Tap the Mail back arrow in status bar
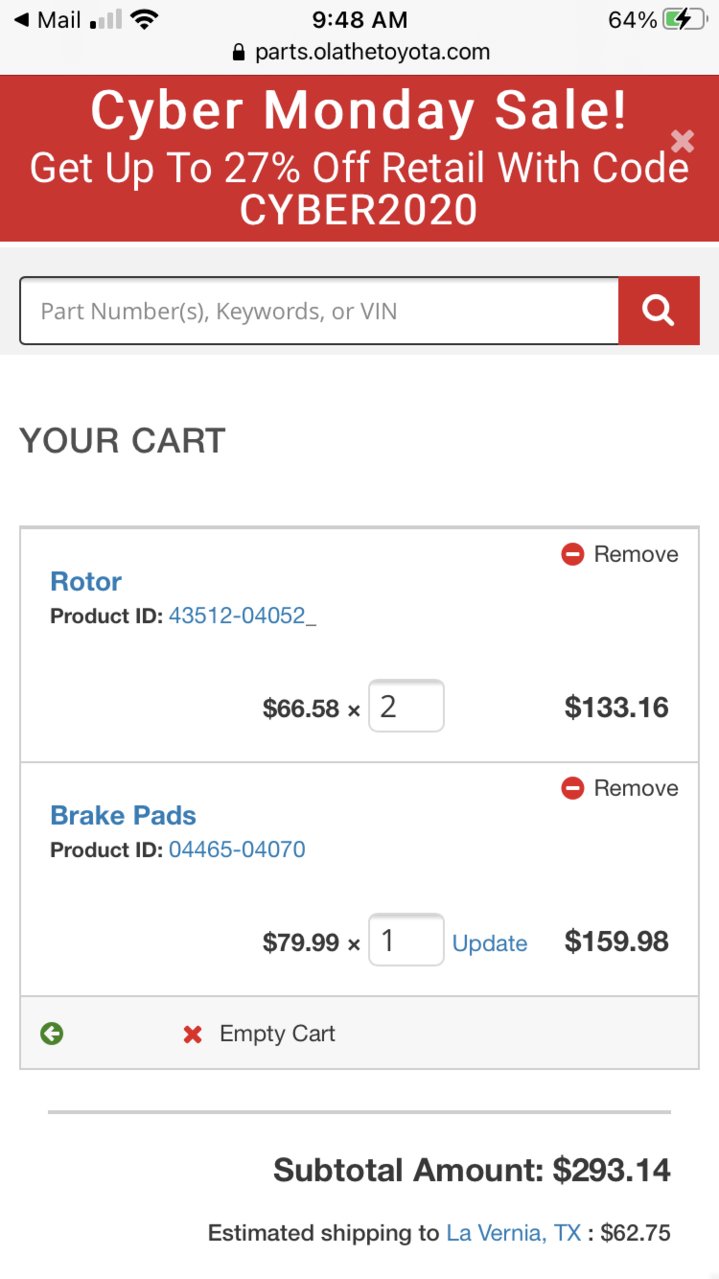Screen dimensions: 719x1279 (x=22, y=19)
